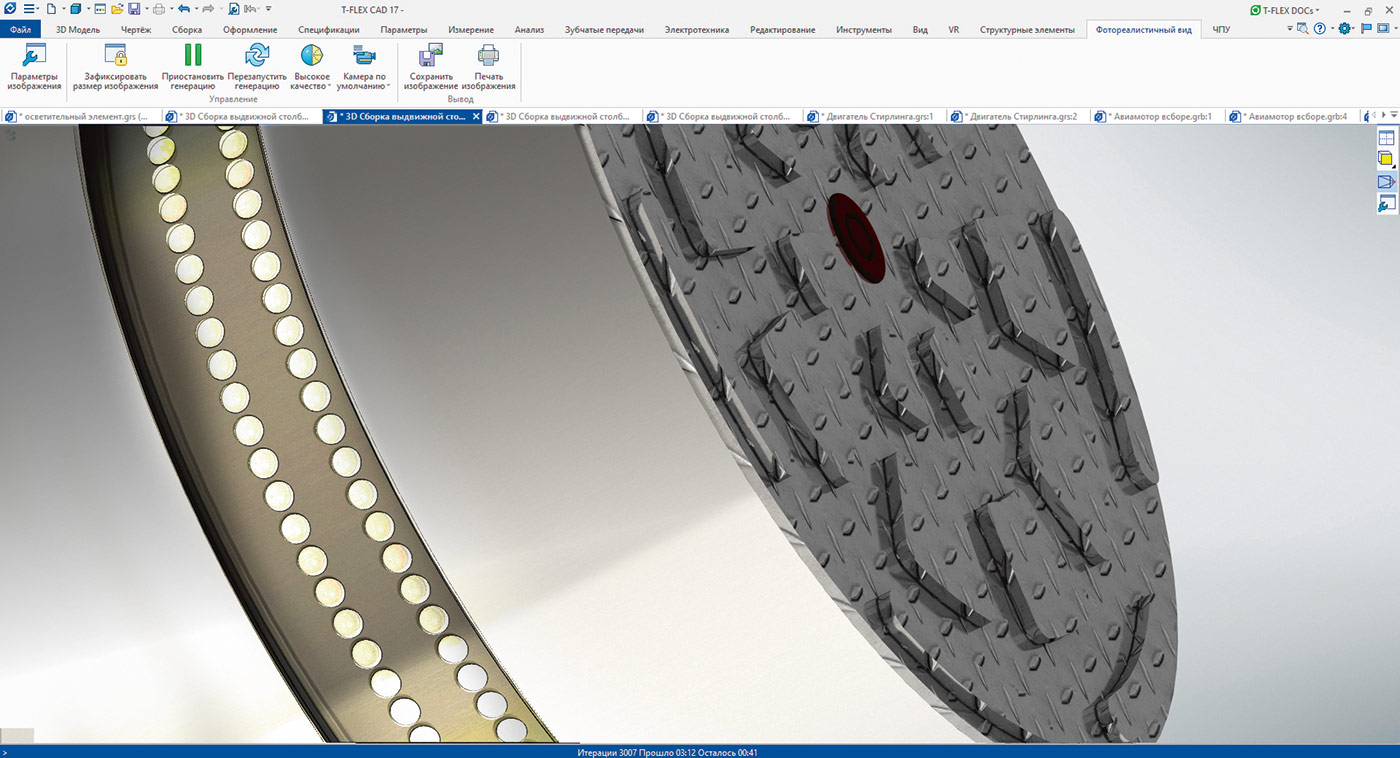1400x758 pixels.
Task: Open the T-FLEX DOCs dropdown
Action: coord(1284,9)
